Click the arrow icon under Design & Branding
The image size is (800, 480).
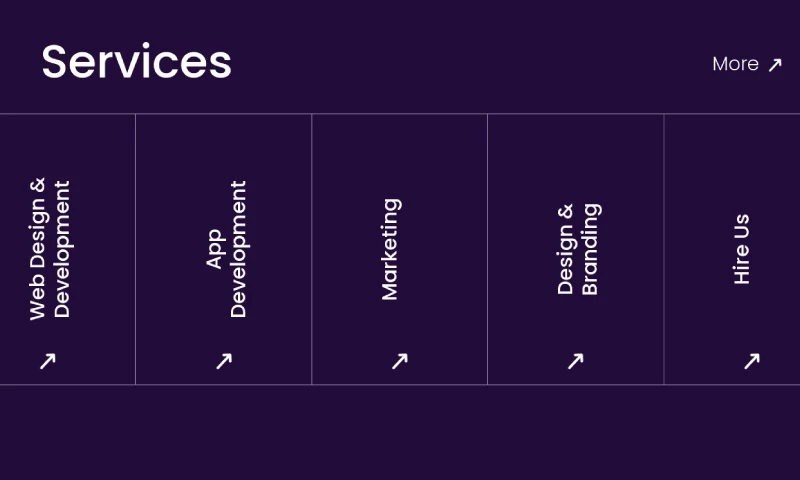tap(575, 361)
